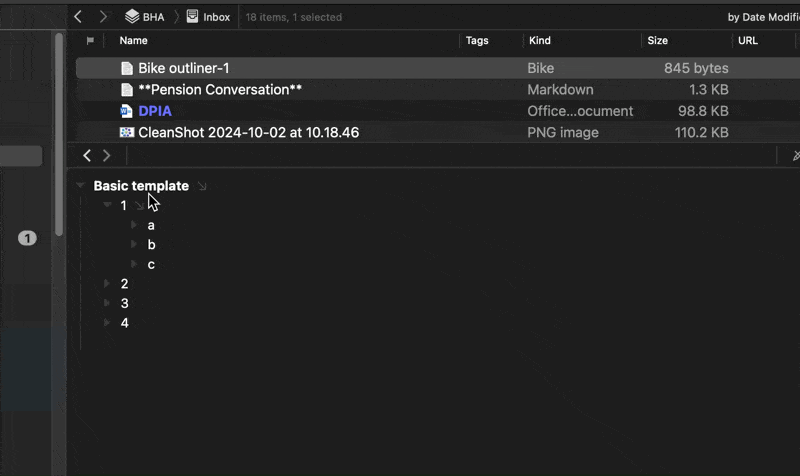Sort list by Kind column

point(540,40)
